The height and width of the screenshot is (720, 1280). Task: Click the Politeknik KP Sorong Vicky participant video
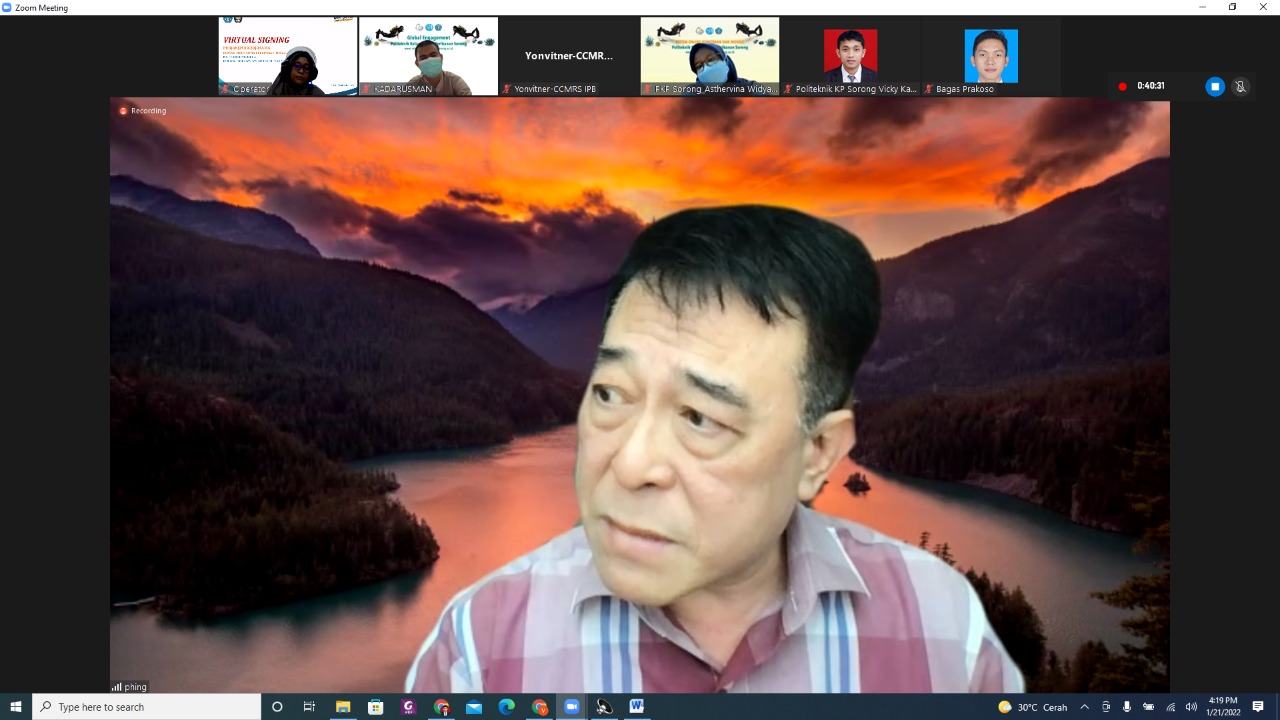coord(850,56)
